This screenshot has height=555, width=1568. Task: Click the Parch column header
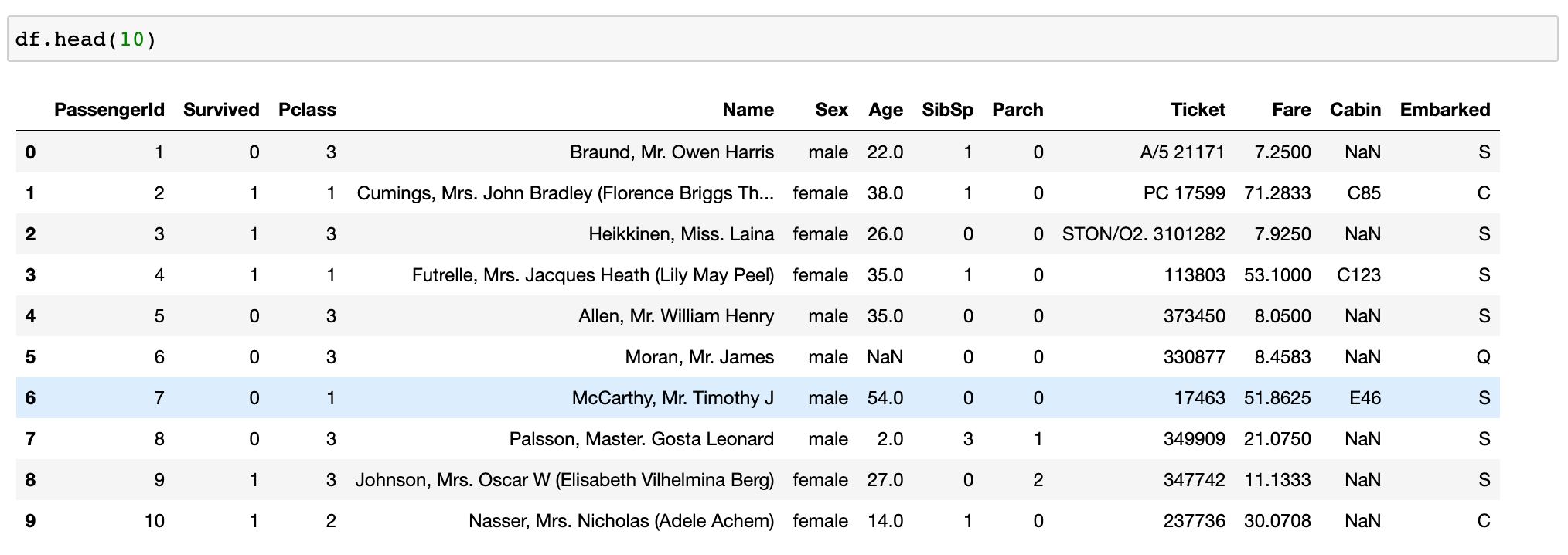[x=1017, y=110]
